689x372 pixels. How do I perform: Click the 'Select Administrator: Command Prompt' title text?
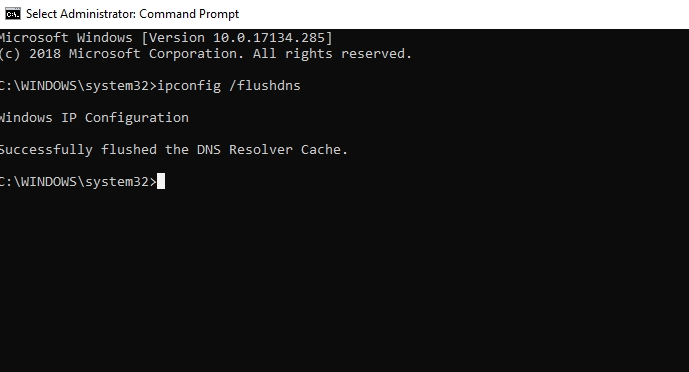point(132,14)
